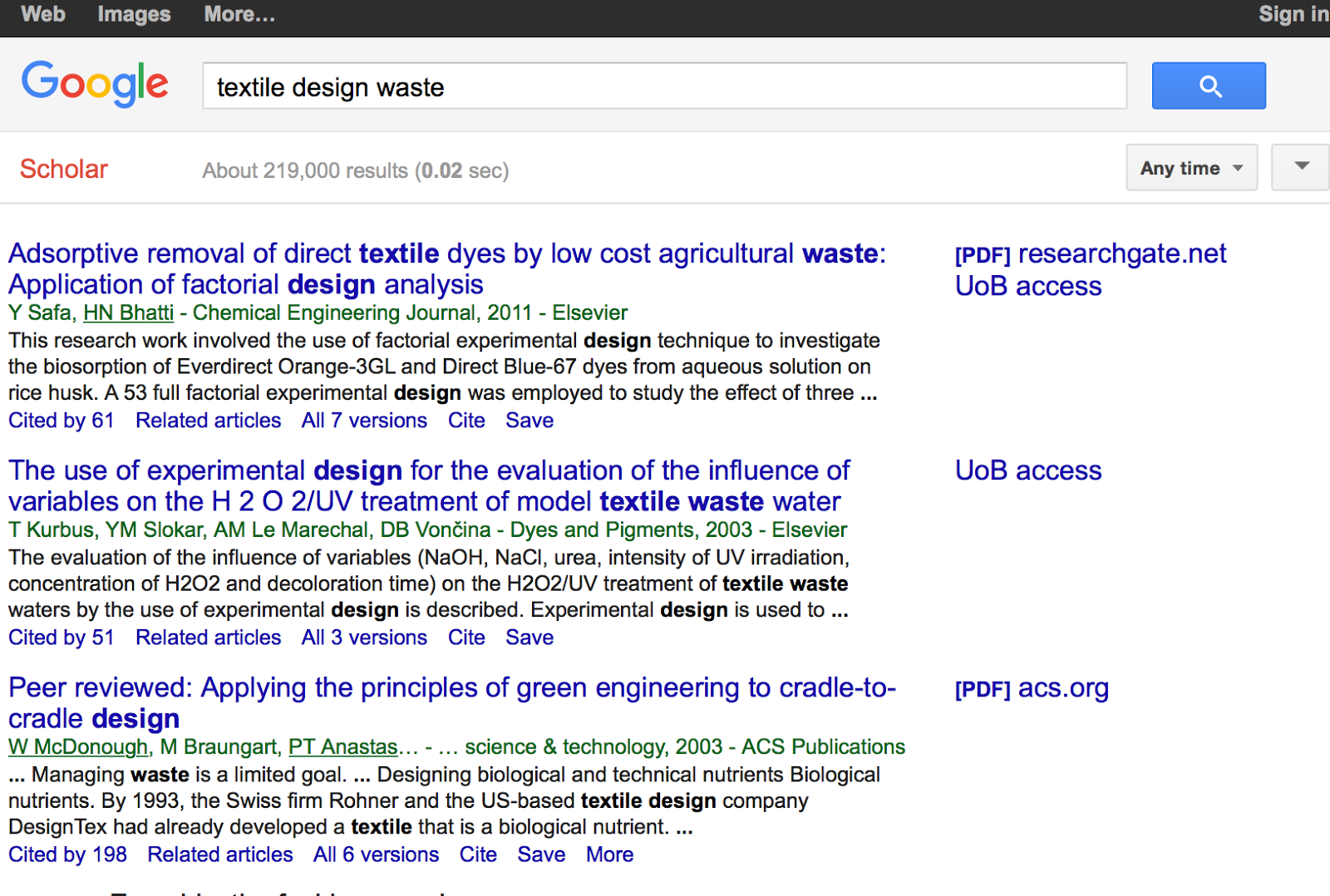Viewport: 1330px width, 896px height.
Task: Open HN Bhatti author profile
Action: pyautogui.click(x=128, y=313)
